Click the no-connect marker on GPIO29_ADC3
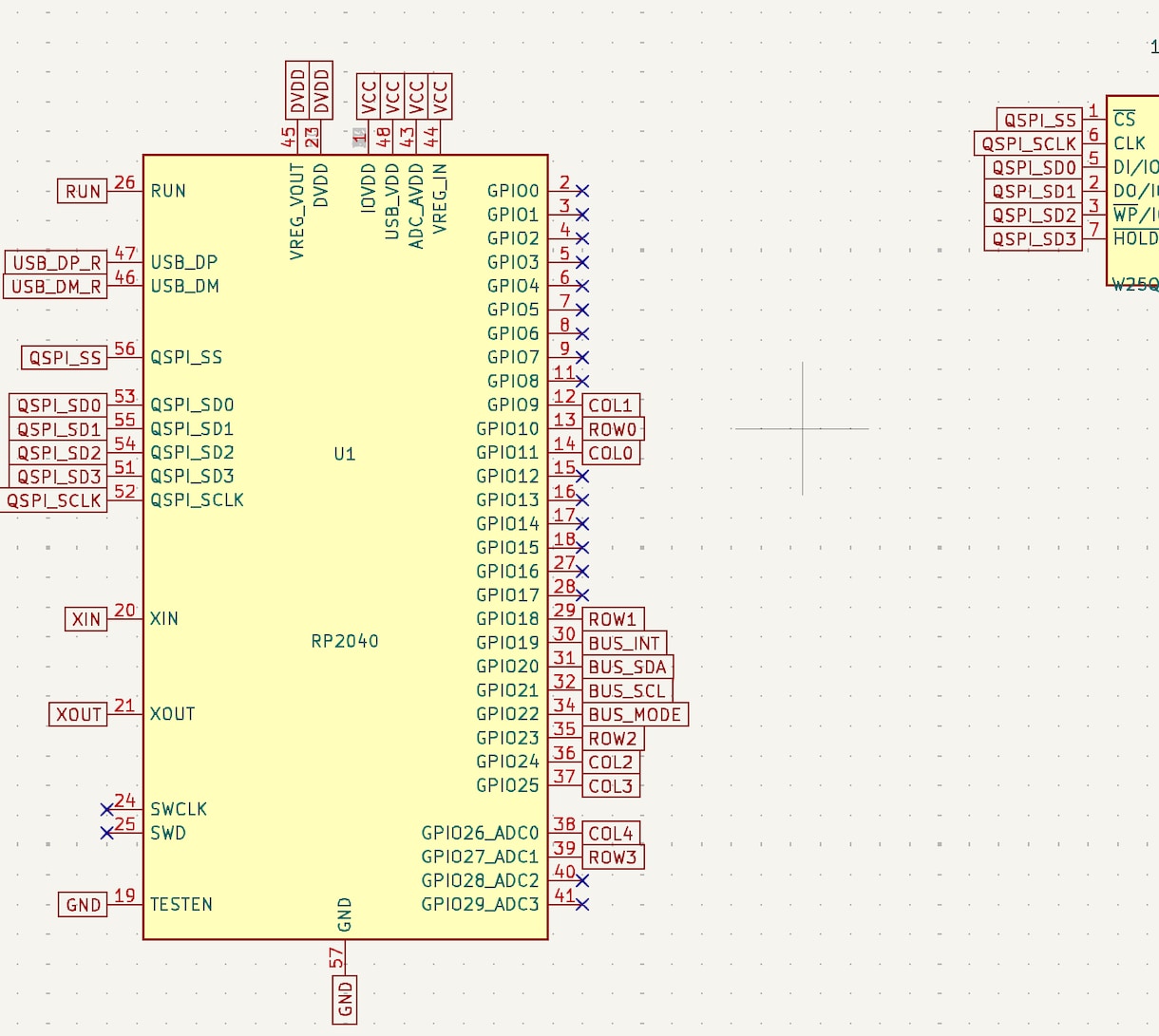This screenshot has width=1159, height=1036. [582, 905]
